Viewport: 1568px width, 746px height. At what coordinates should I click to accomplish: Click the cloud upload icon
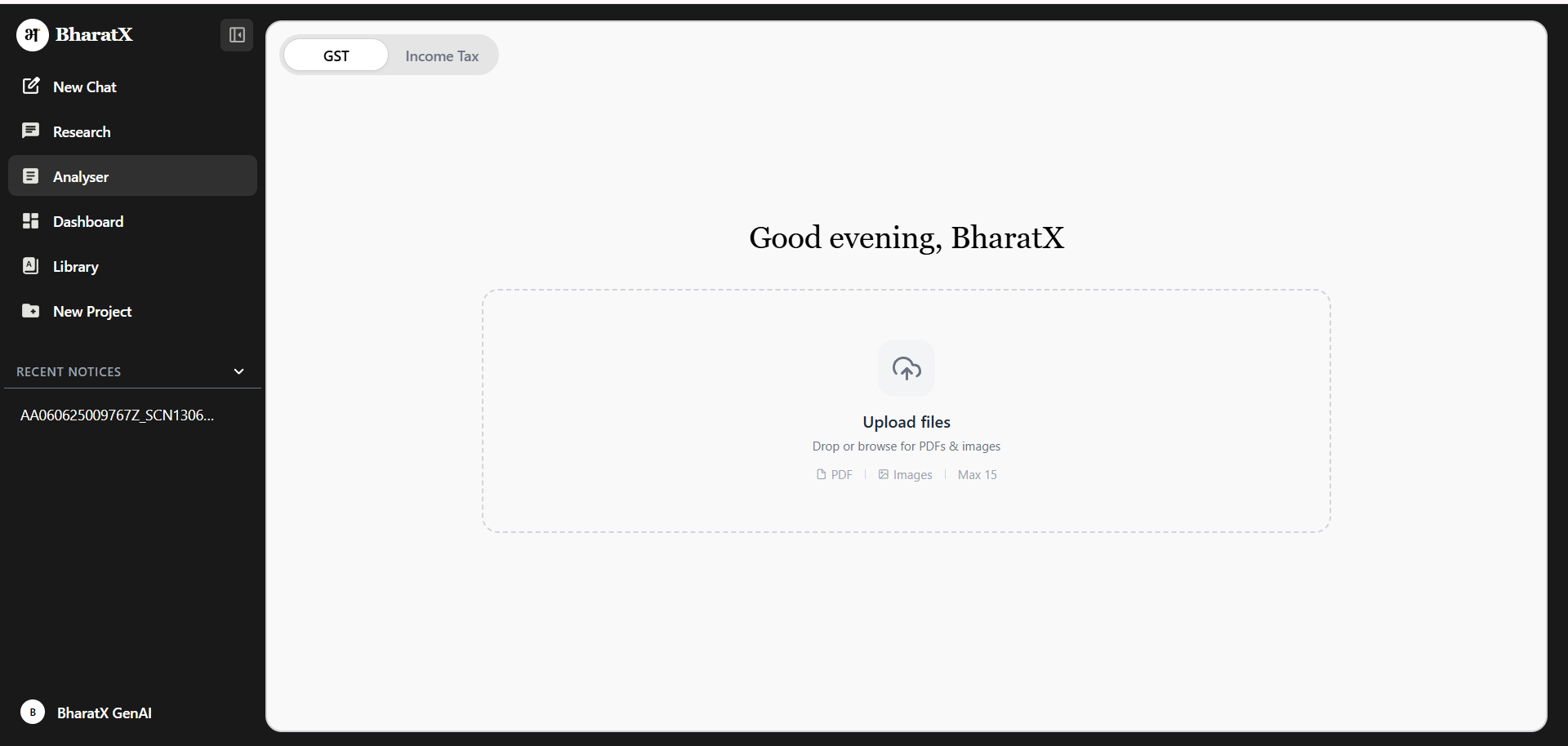point(906,368)
